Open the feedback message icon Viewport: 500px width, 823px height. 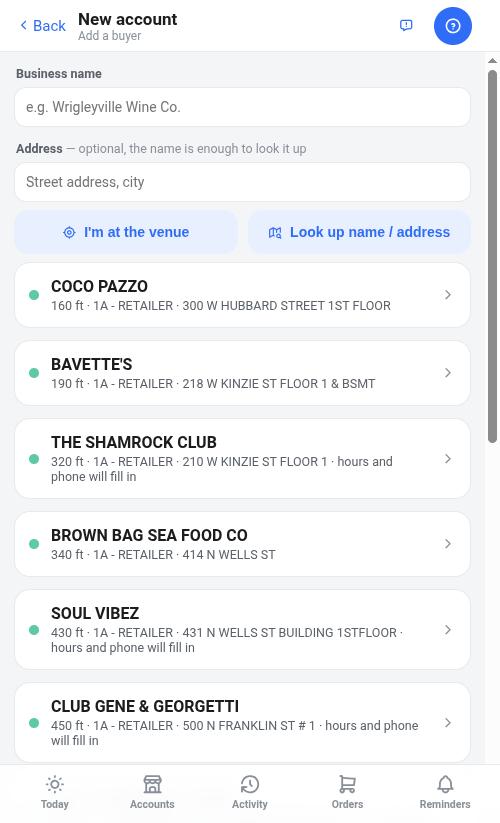click(406, 25)
